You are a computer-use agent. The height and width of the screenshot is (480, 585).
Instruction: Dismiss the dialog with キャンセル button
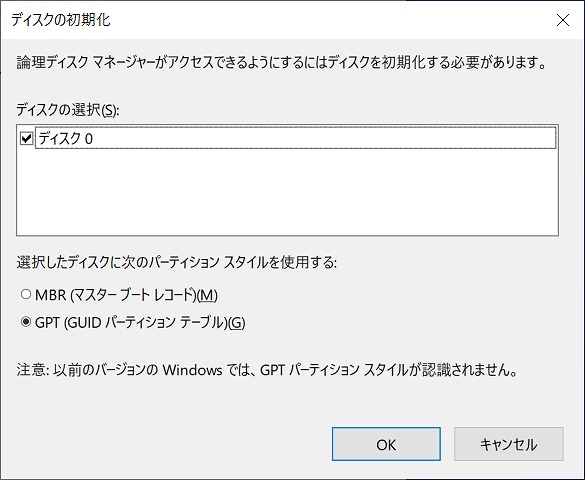click(x=509, y=444)
